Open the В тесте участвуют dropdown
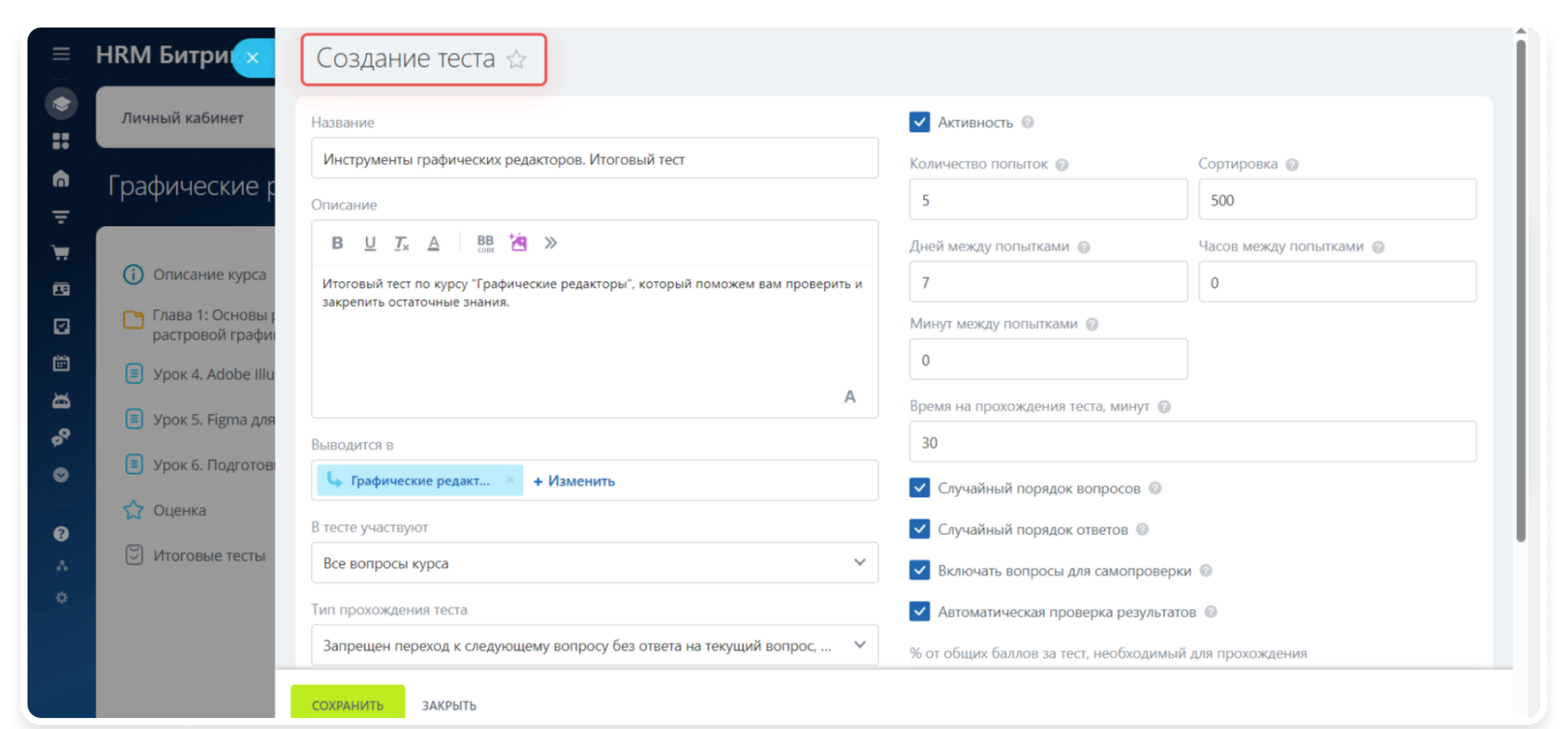The image size is (1568, 729). pos(595,563)
